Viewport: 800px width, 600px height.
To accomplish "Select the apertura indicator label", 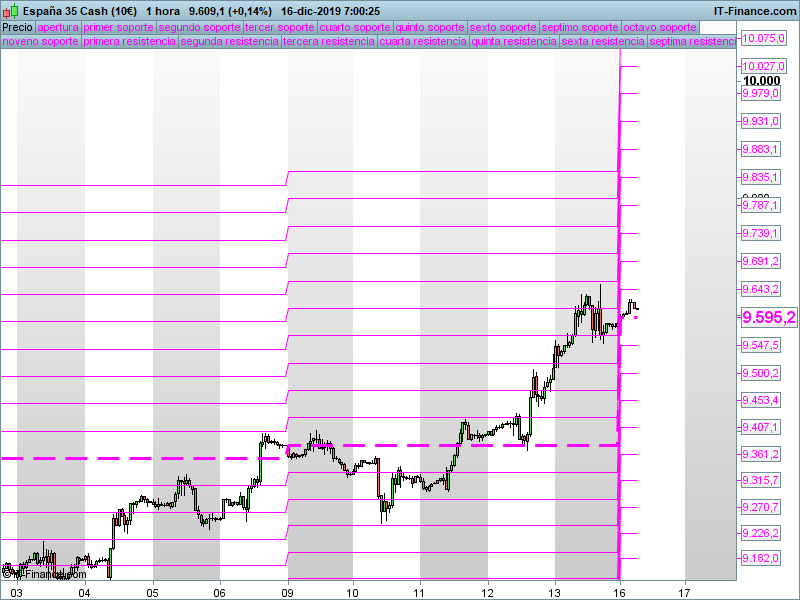I will click(x=58, y=28).
